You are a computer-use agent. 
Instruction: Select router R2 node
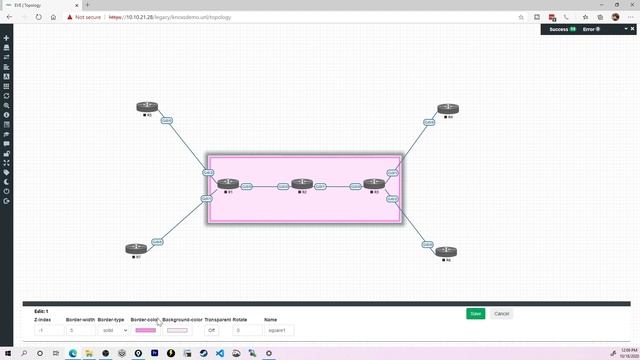coord(302,184)
